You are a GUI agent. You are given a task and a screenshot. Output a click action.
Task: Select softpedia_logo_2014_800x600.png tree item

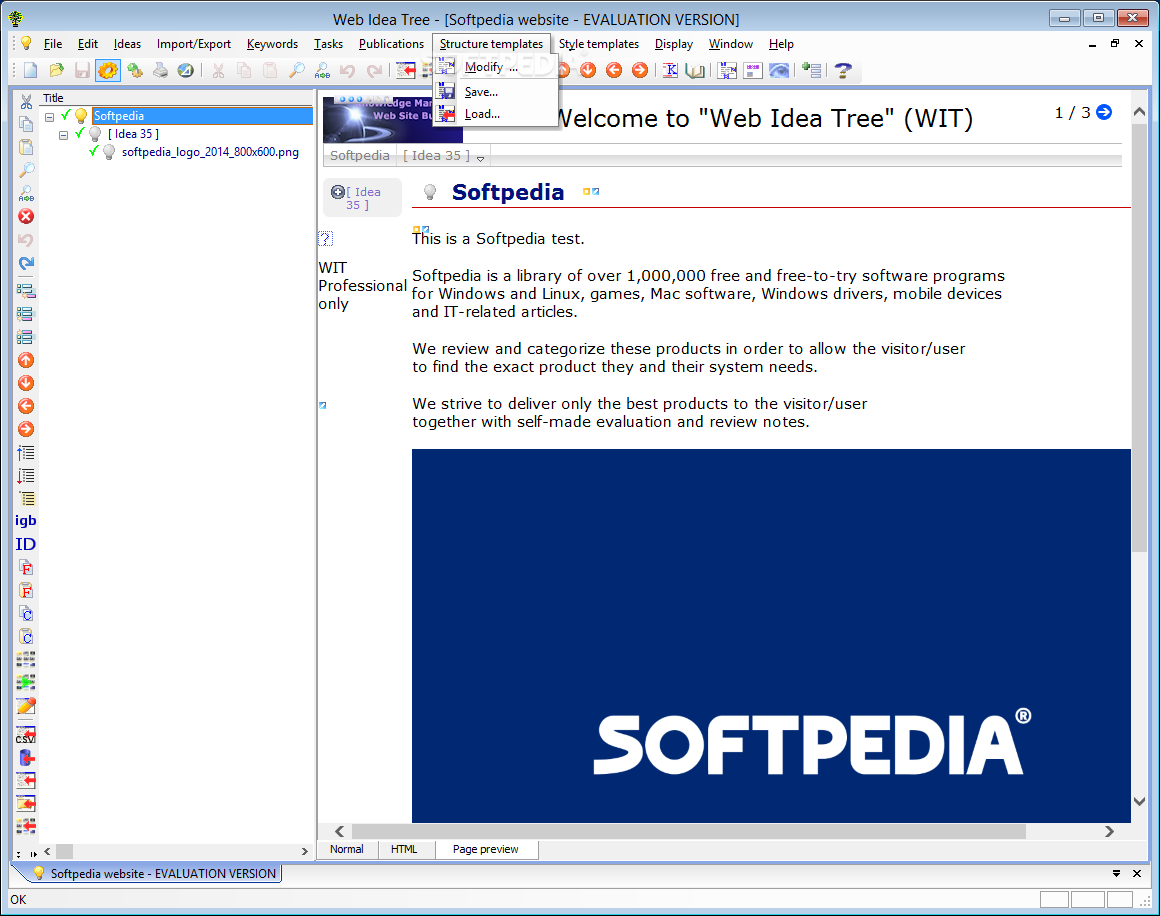[210, 152]
